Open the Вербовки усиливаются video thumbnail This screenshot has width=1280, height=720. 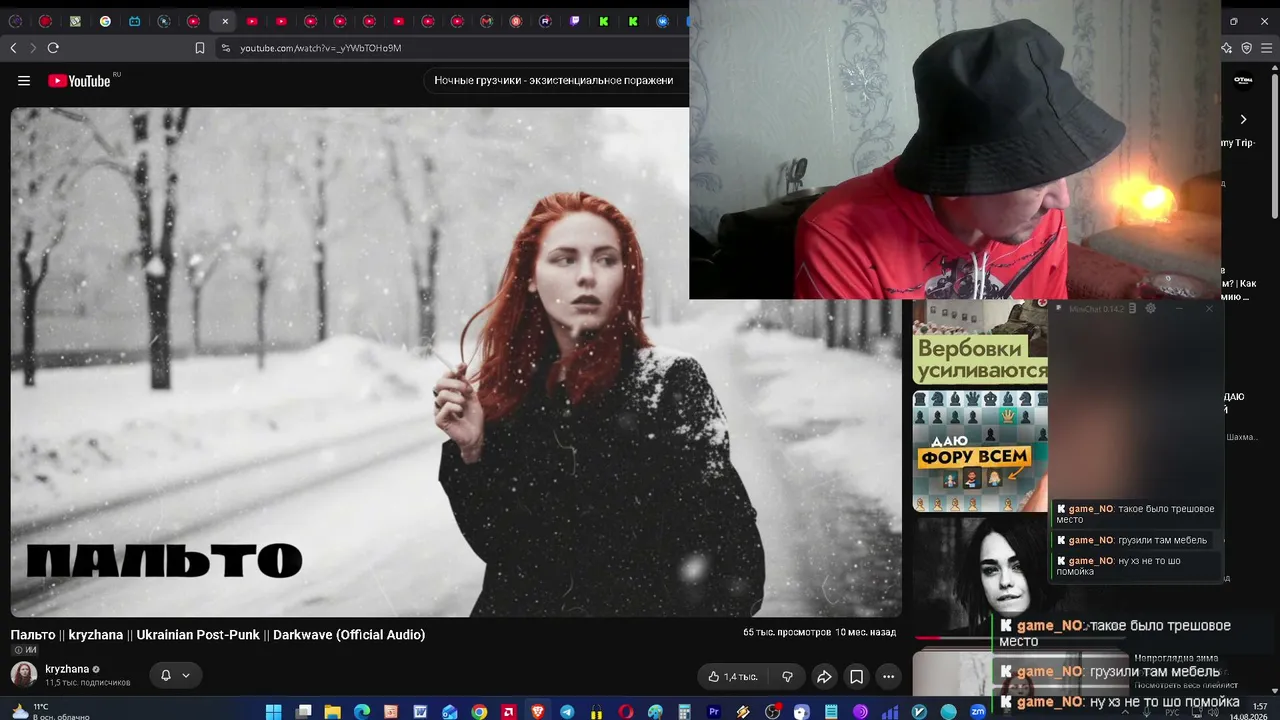click(980, 342)
